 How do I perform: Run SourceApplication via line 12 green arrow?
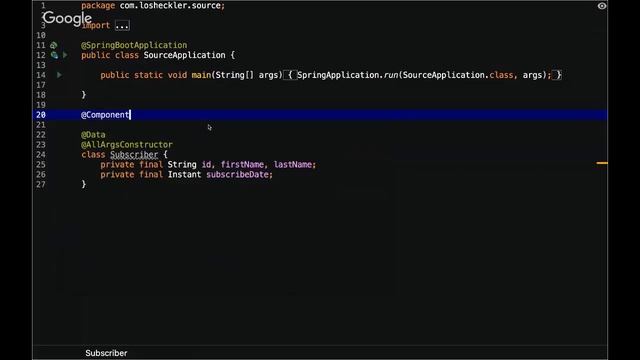coord(65,55)
